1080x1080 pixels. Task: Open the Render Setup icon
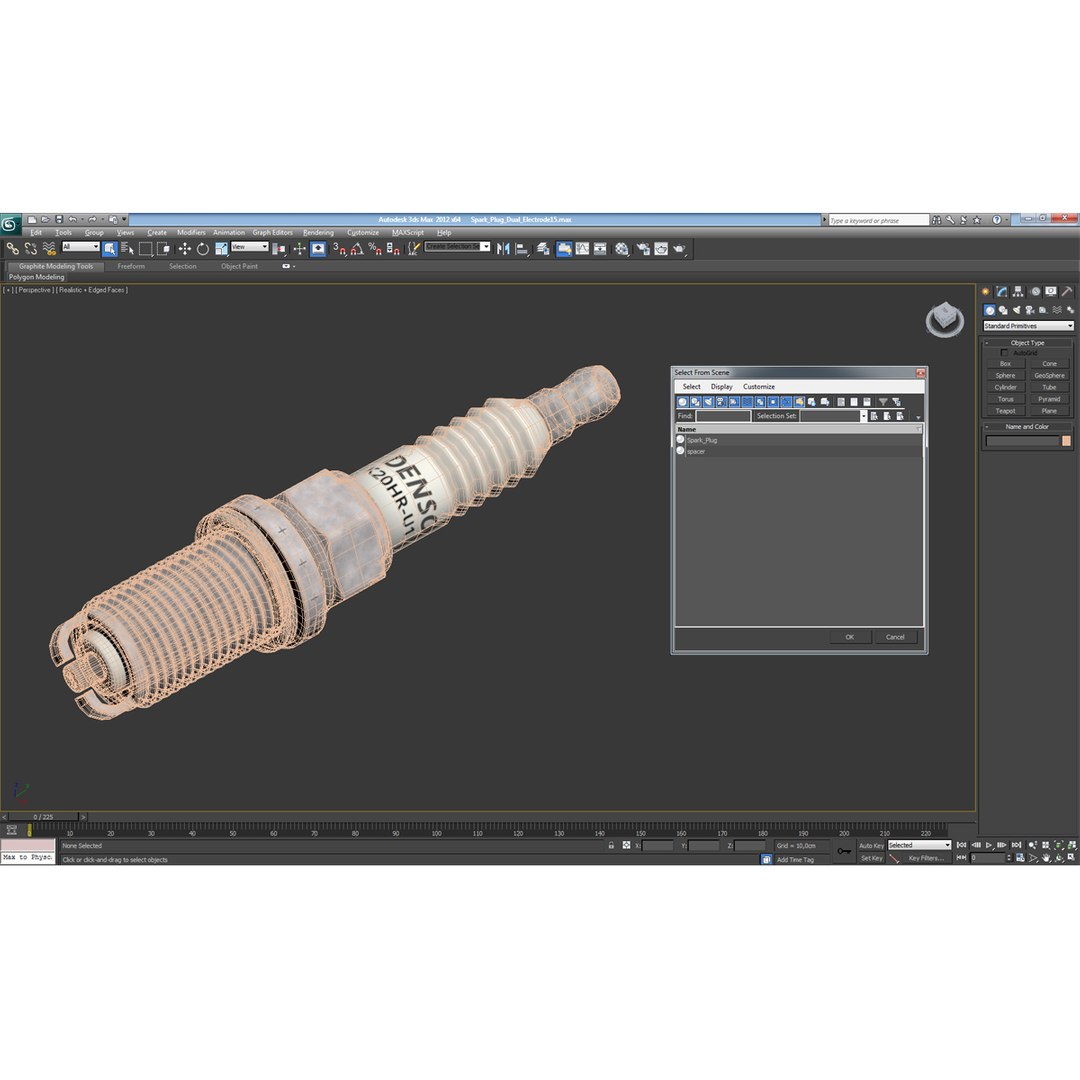click(x=643, y=249)
